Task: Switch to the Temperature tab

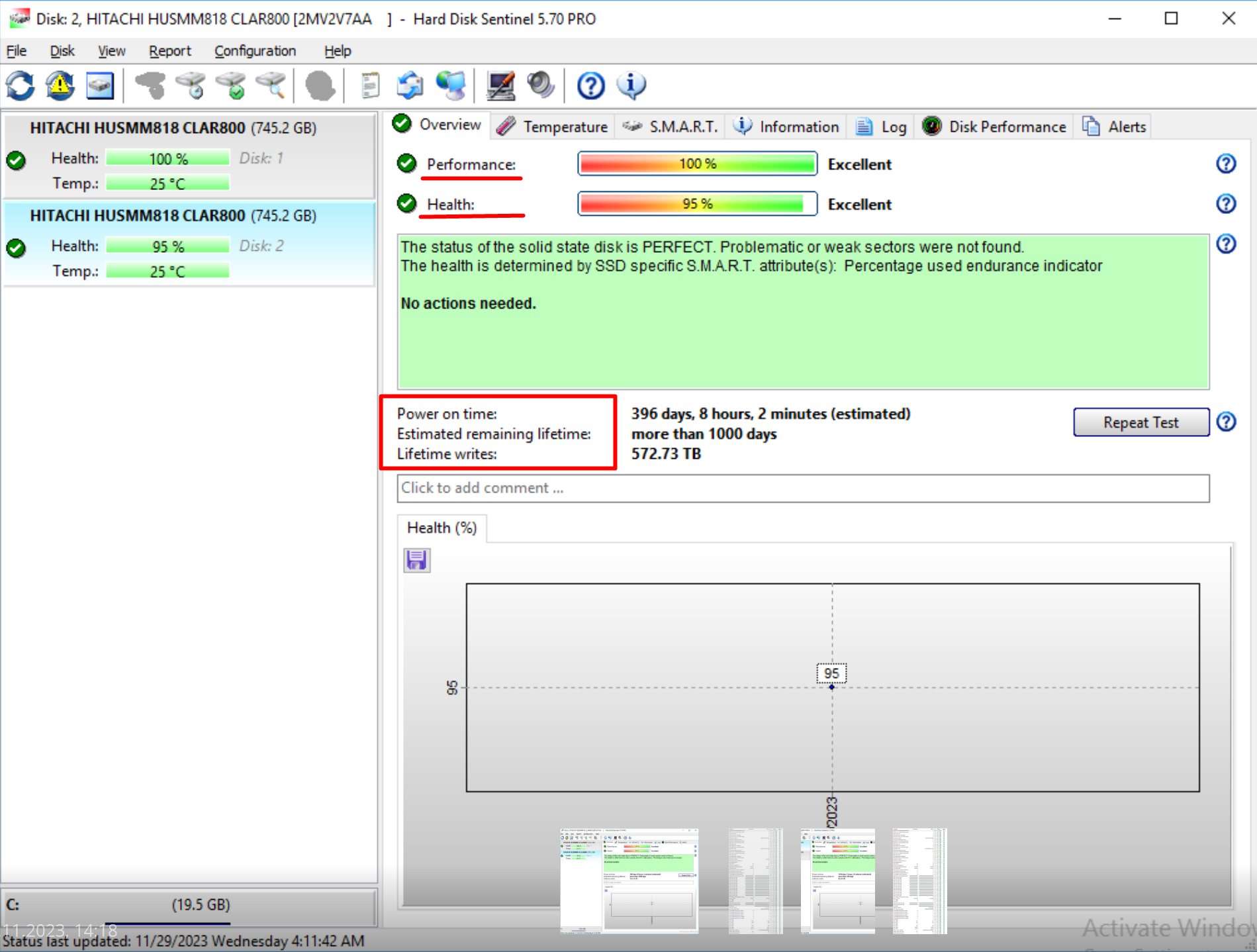Action: pyautogui.click(x=552, y=126)
